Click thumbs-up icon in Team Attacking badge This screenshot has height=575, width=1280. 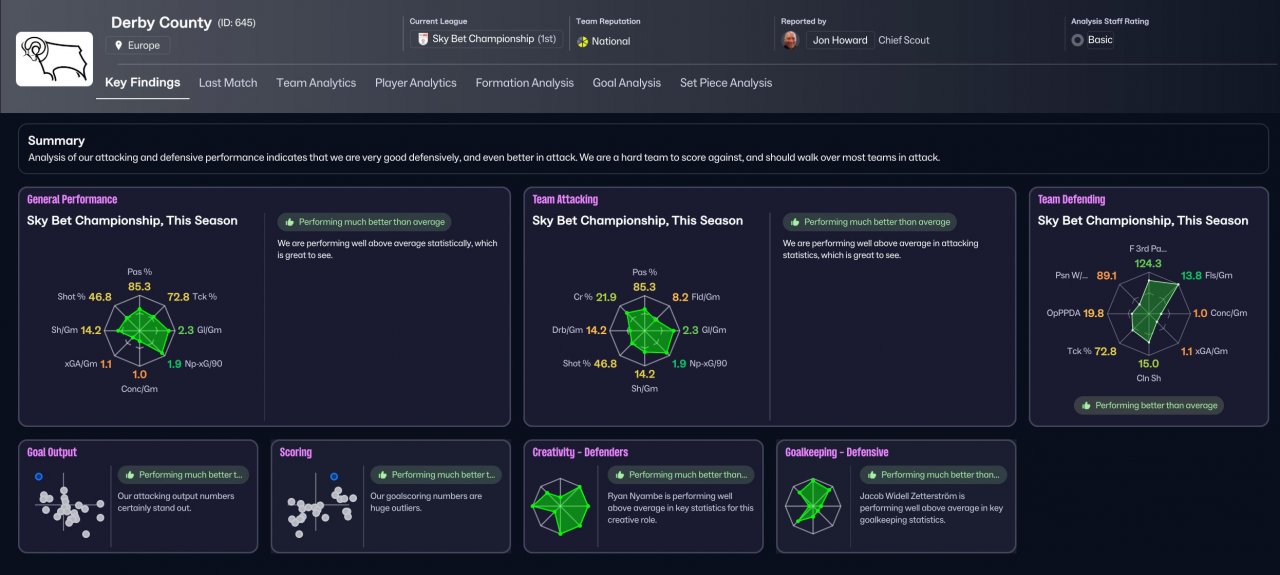tap(794, 222)
